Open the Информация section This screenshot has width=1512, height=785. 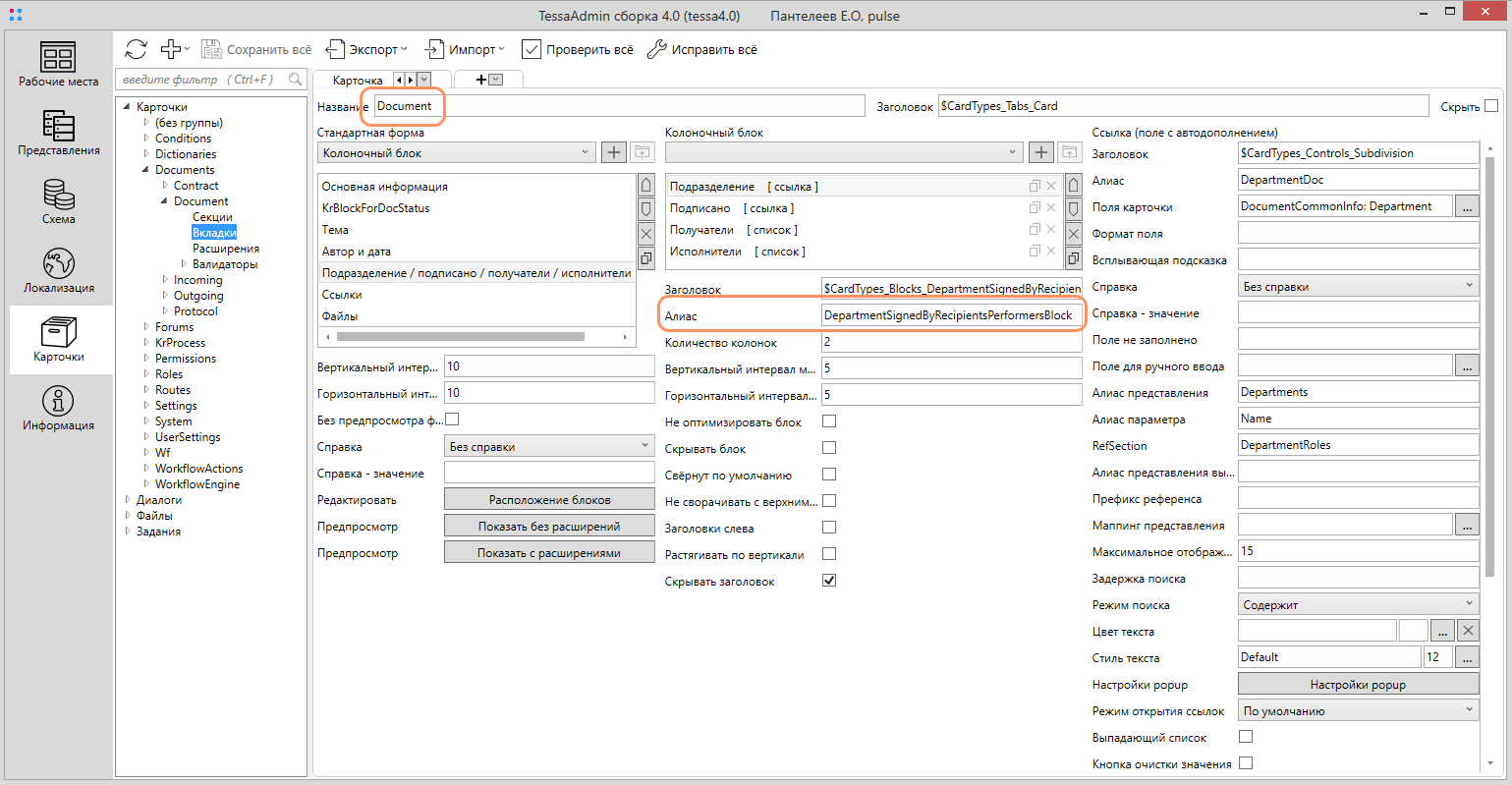coord(58,409)
